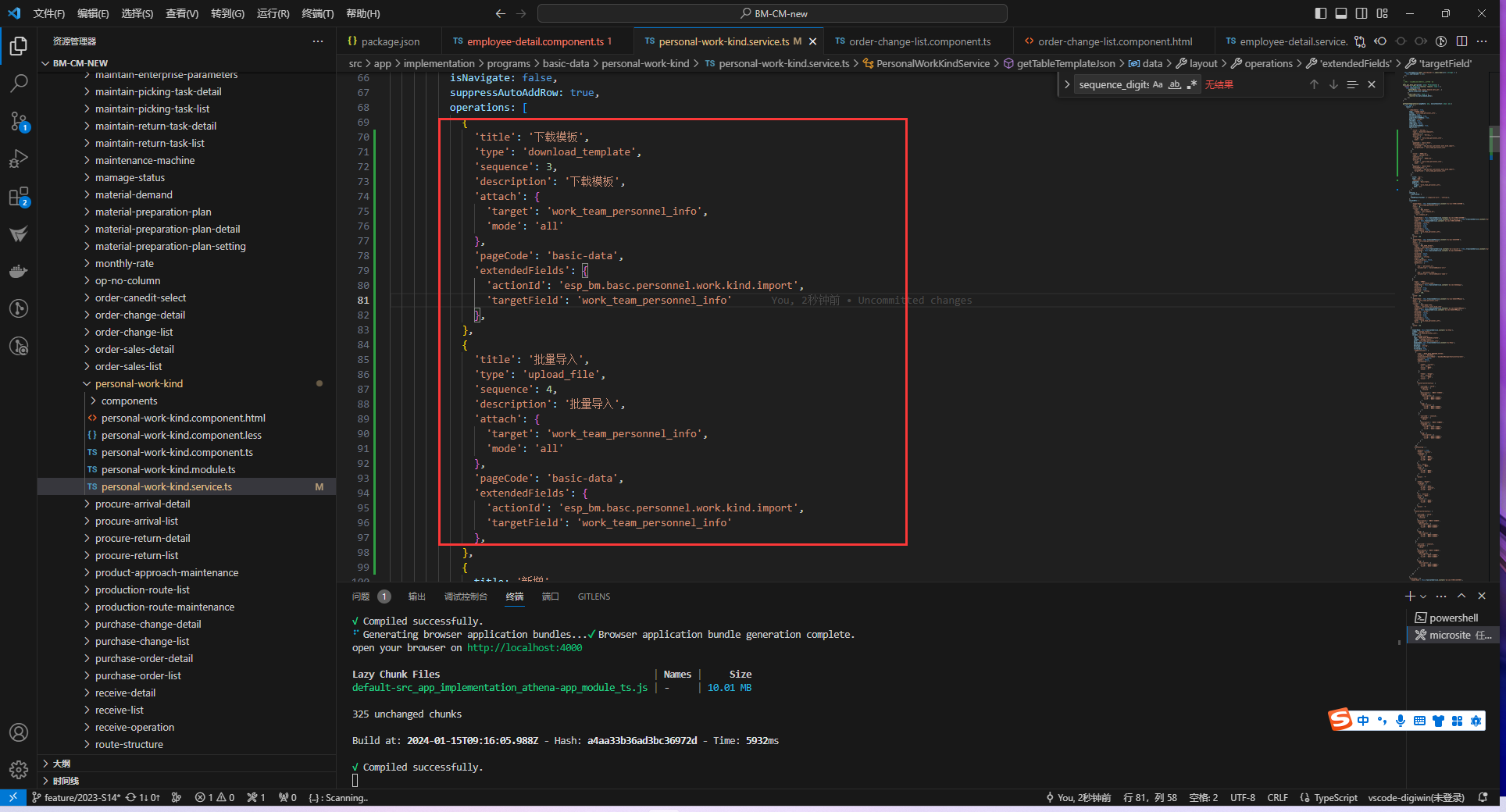Click the BM-CM-new command center search box

click(772, 13)
